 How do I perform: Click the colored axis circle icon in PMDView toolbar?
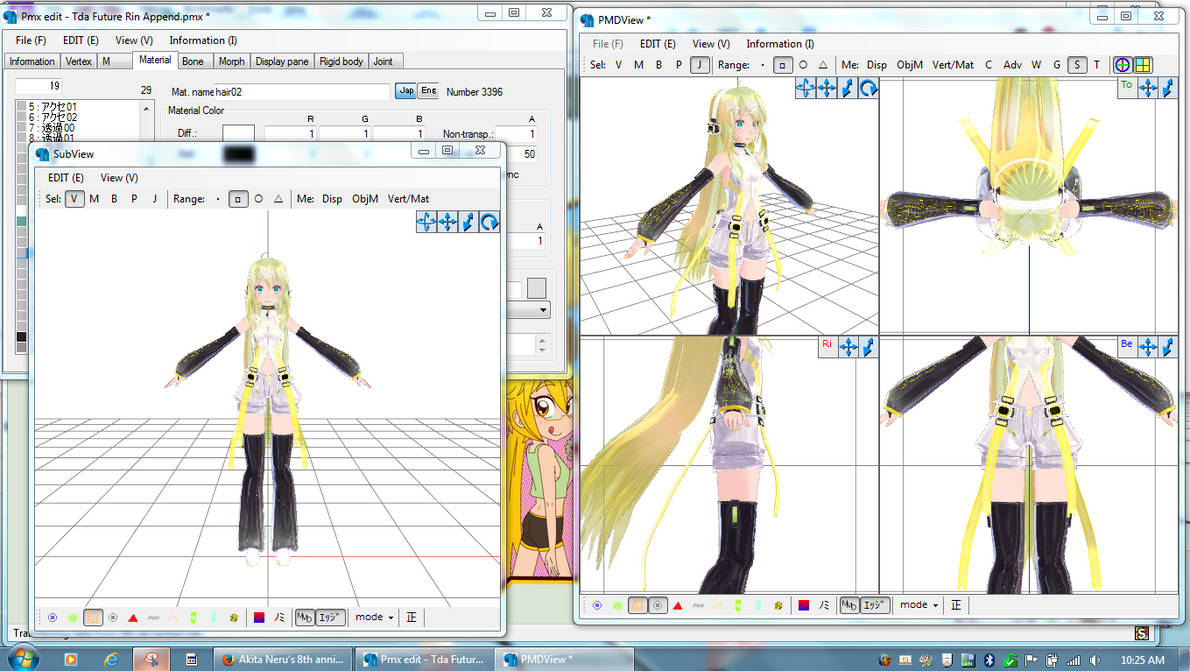1122,65
